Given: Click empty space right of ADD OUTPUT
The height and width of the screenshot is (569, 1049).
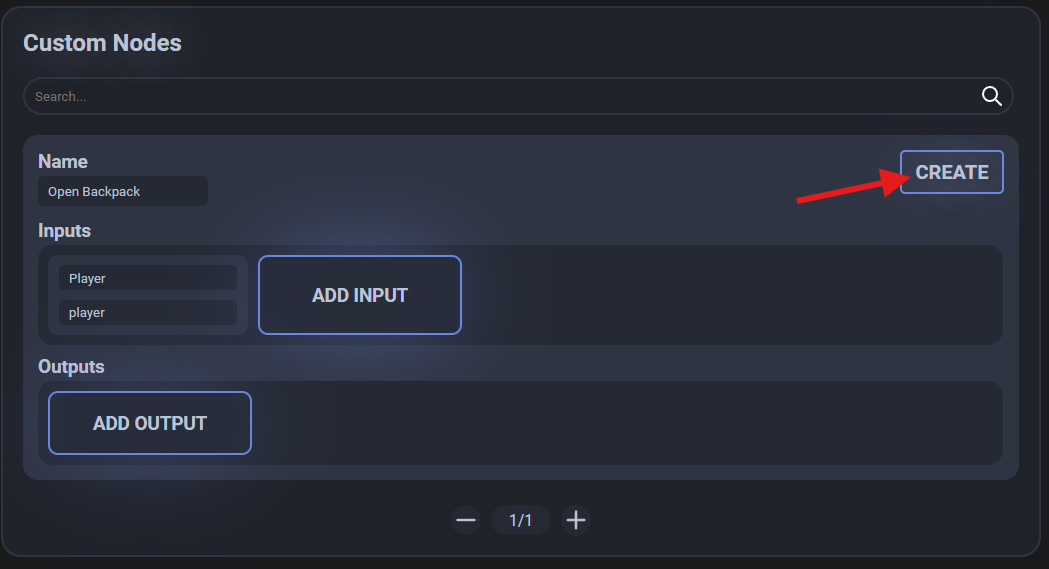Looking at the screenshot, I should coord(620,423).
